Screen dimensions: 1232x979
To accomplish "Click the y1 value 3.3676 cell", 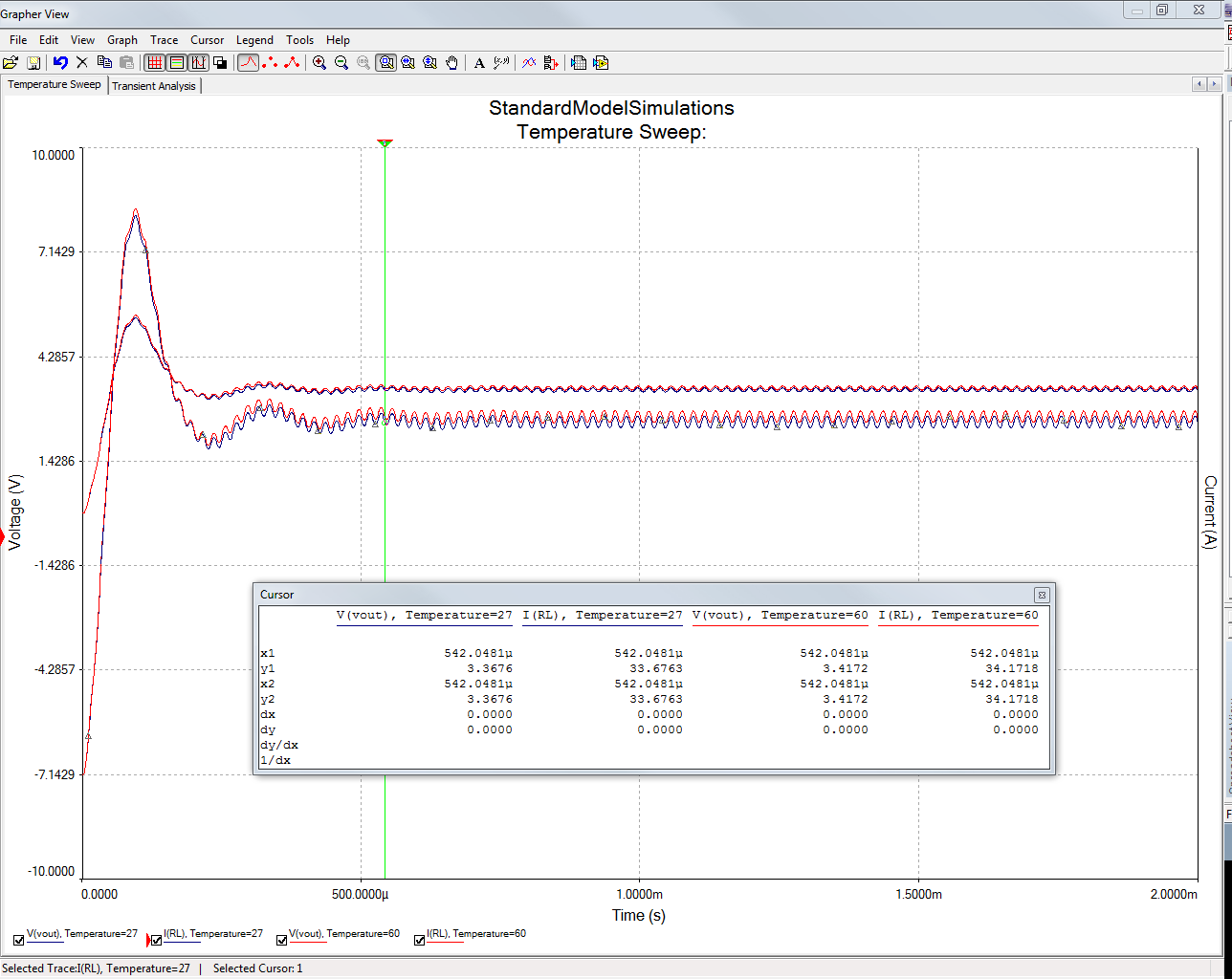I will (x=490, y=668).
